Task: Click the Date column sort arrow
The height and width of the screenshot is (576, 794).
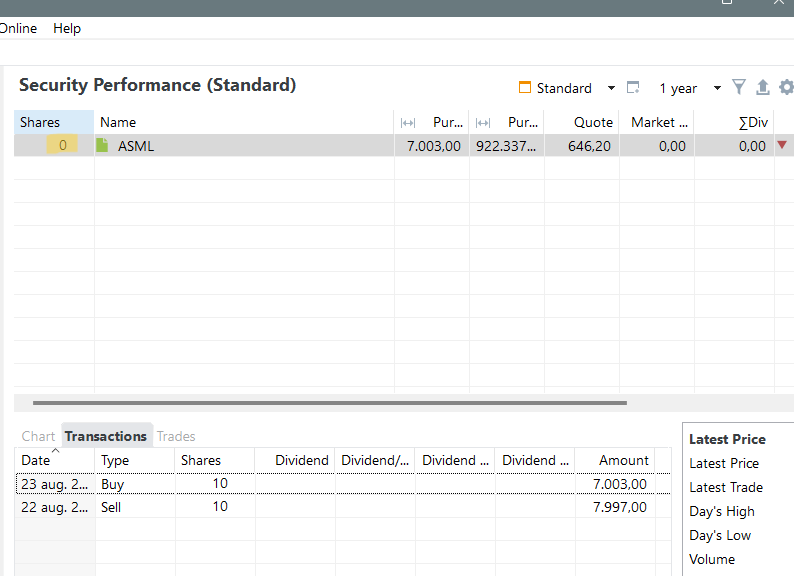Action: (55, 451)
